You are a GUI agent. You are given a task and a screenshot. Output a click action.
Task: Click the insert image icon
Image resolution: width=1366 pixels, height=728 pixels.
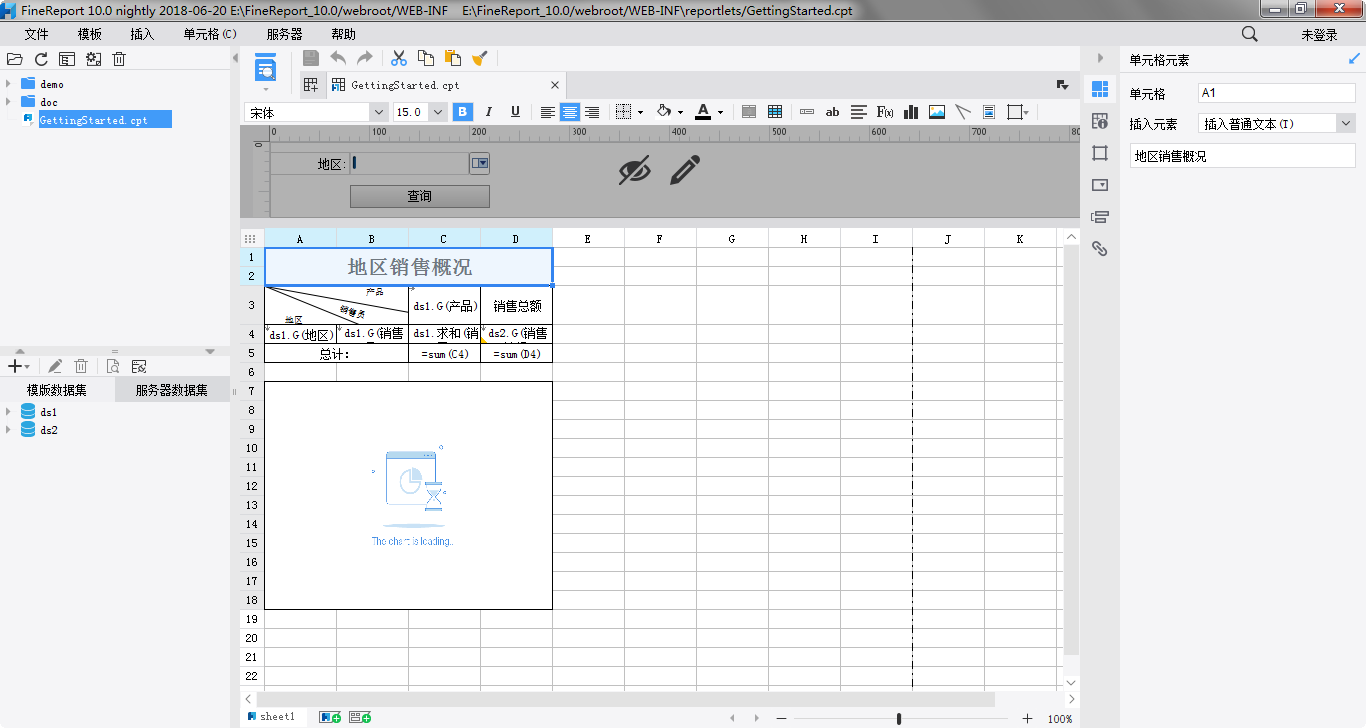pos(937,112)
